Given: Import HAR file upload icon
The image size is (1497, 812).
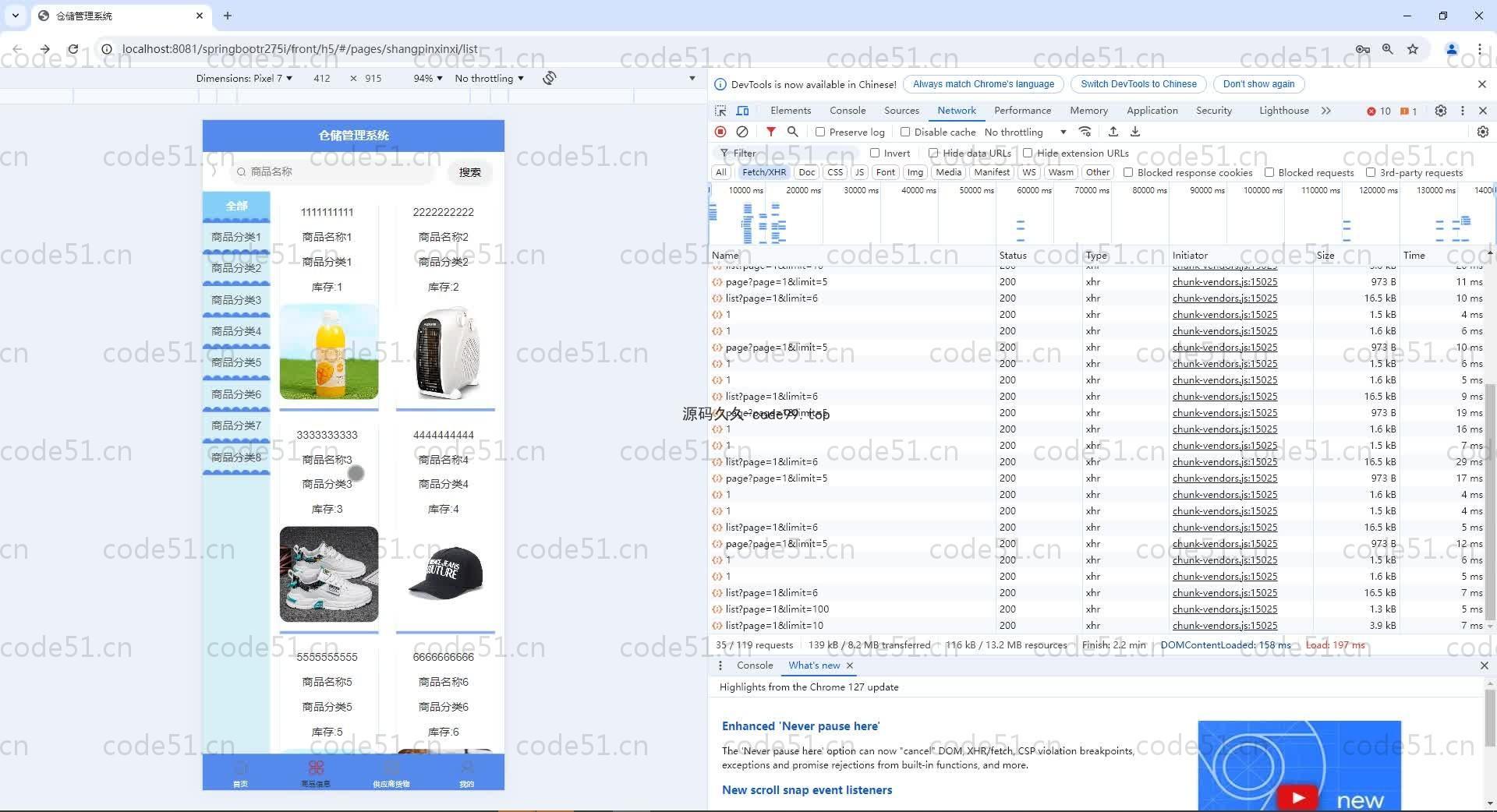Looking at the screenshot, I should coord(1113,132).
